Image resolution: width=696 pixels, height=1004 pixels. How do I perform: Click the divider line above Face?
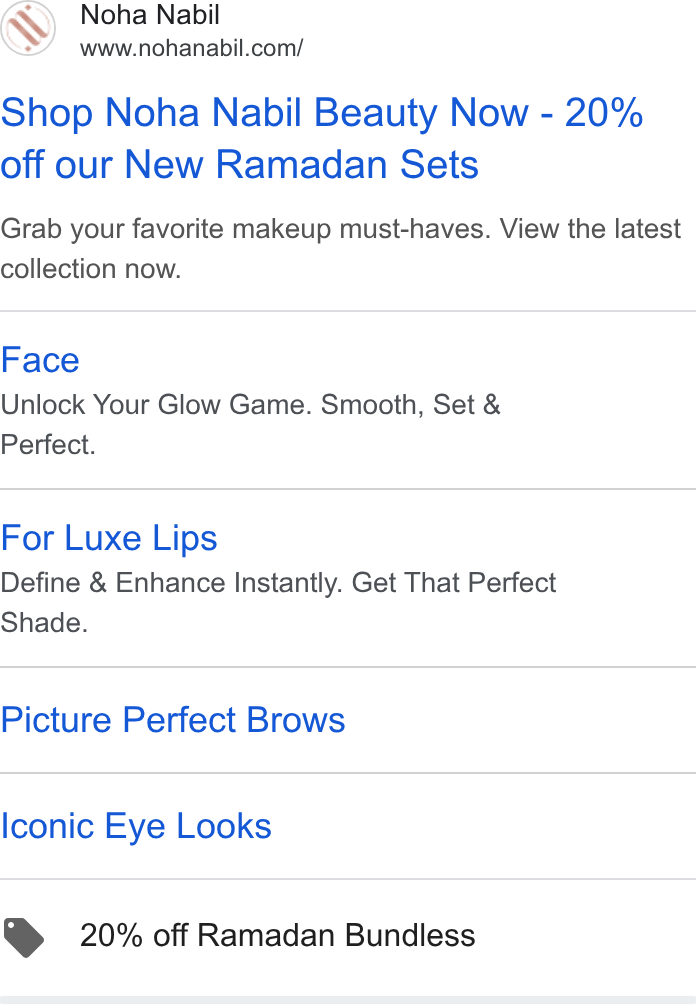348,311
